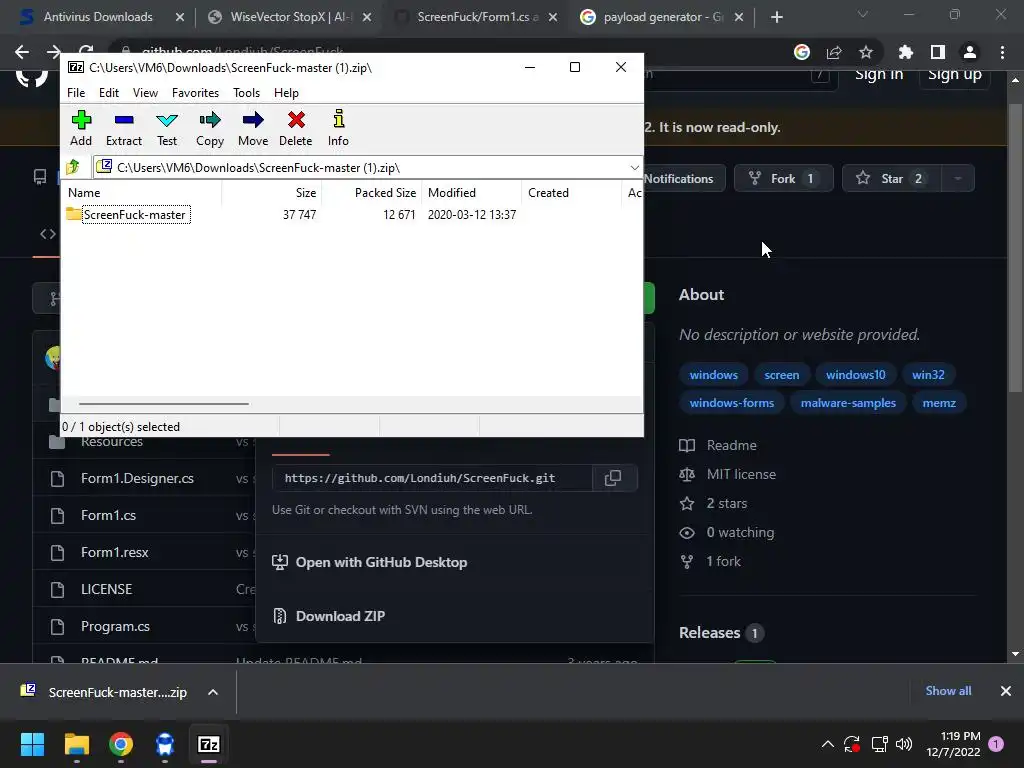Image resolution: width=1024 pixels, height=768 pixels.
Task: Close the Chrome downloads bar
Action: click(1006, 691)
